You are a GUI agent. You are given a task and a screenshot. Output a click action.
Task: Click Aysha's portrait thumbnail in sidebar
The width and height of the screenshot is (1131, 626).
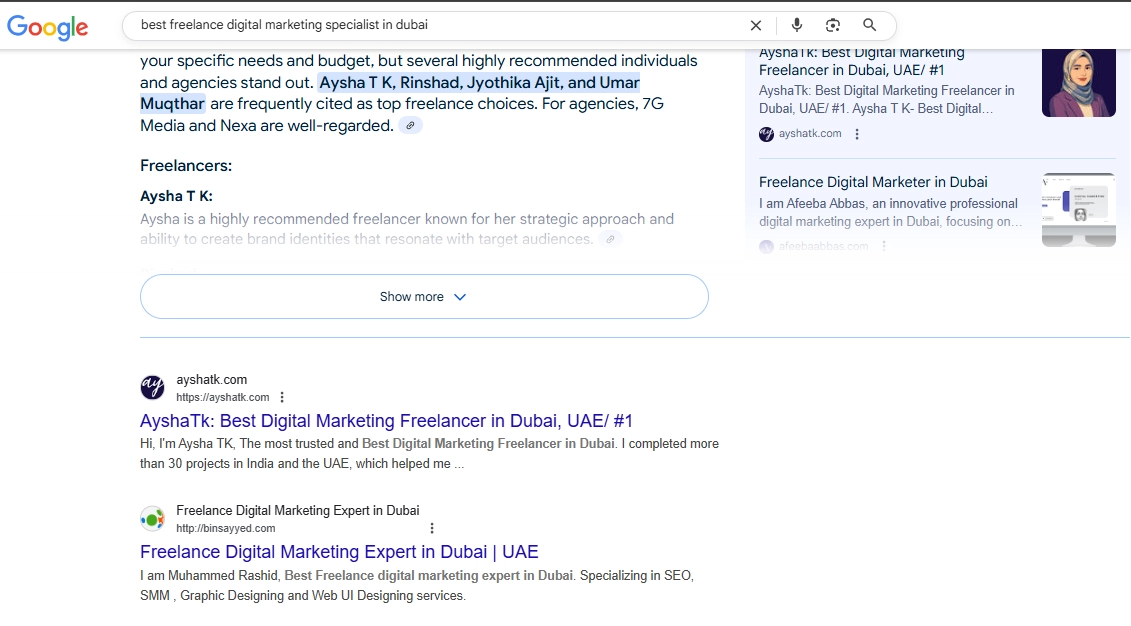1078,82
